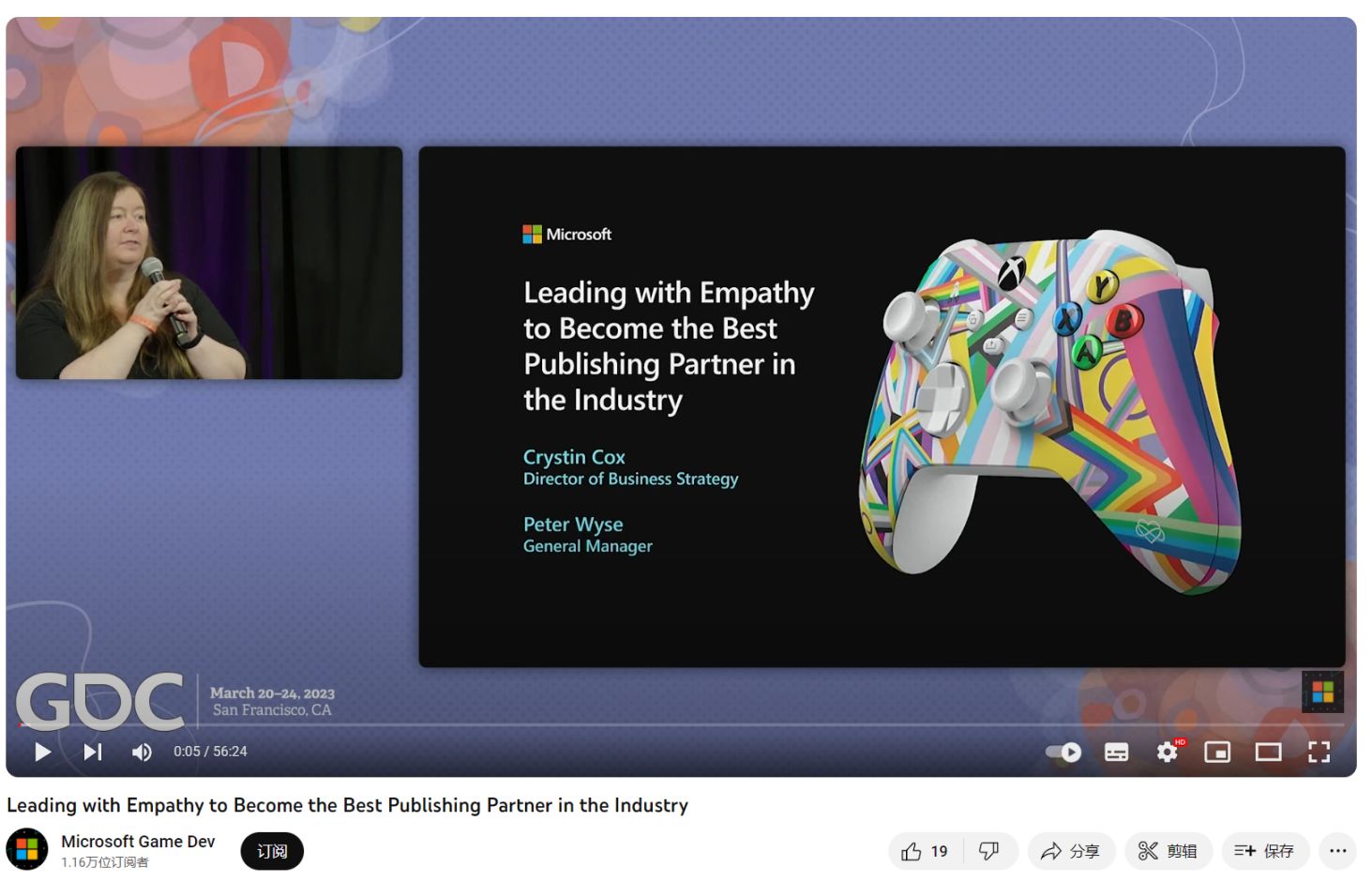Skip to the next video
1372x882 pixels.
click(92, 752)
